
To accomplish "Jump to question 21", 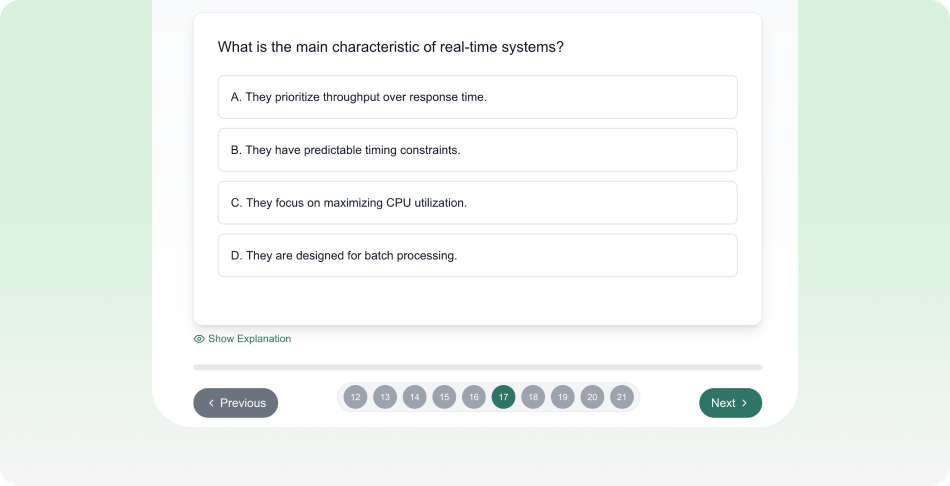I will [622, 397].
